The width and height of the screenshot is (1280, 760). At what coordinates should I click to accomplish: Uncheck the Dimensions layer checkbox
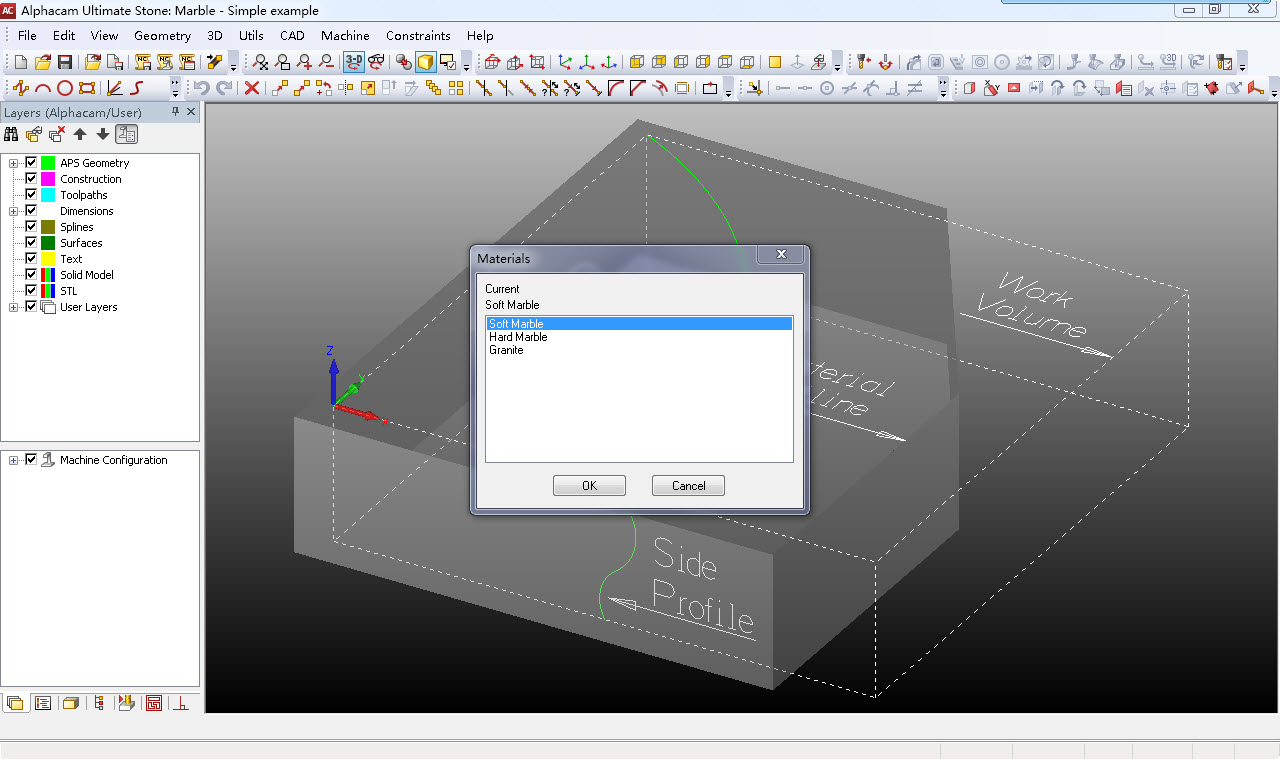[31, 211]
